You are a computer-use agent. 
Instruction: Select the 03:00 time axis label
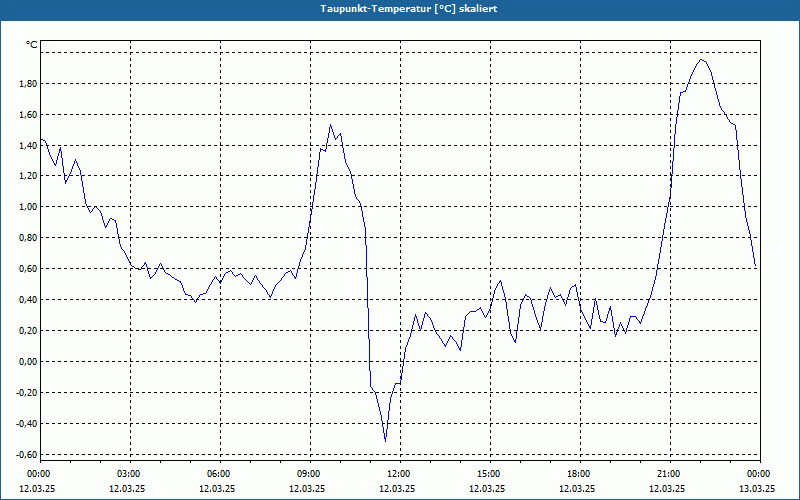coord(130,474)
